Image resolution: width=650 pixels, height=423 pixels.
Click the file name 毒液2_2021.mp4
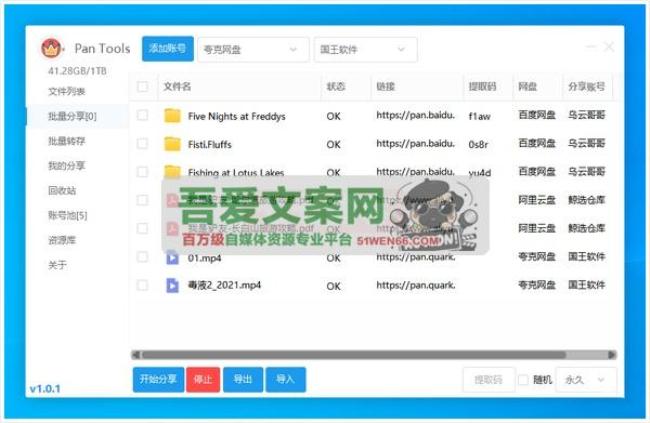(x=224, y=285)
